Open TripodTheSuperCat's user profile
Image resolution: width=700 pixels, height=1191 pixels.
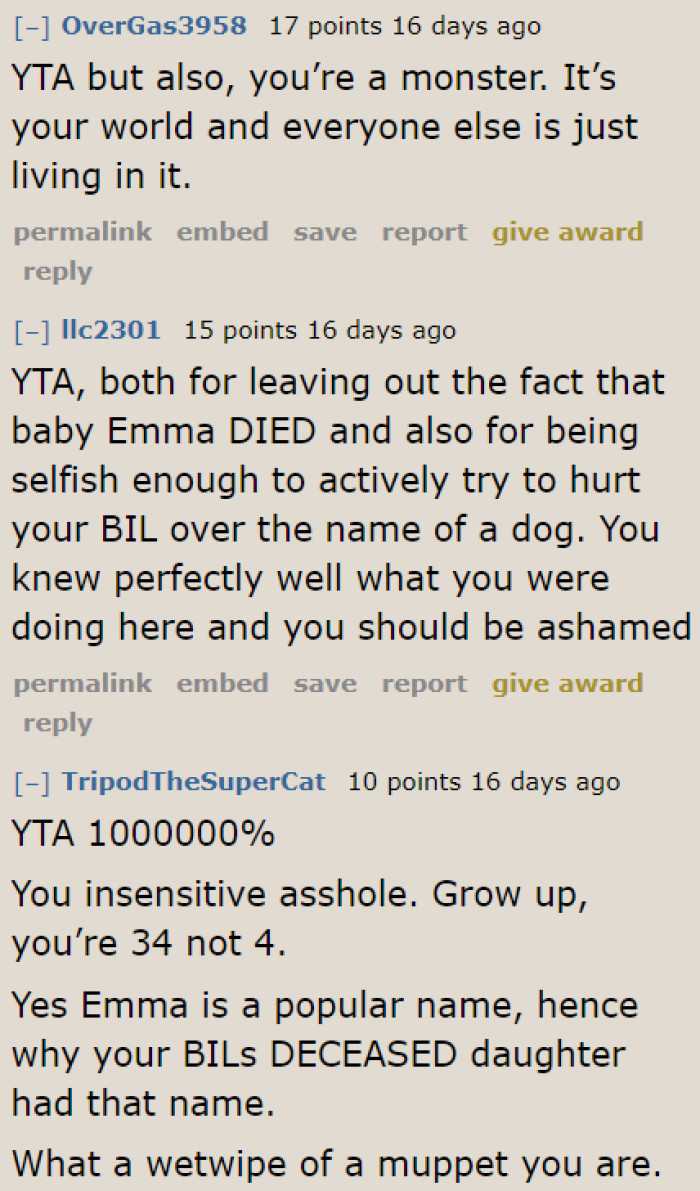point(194,782)
